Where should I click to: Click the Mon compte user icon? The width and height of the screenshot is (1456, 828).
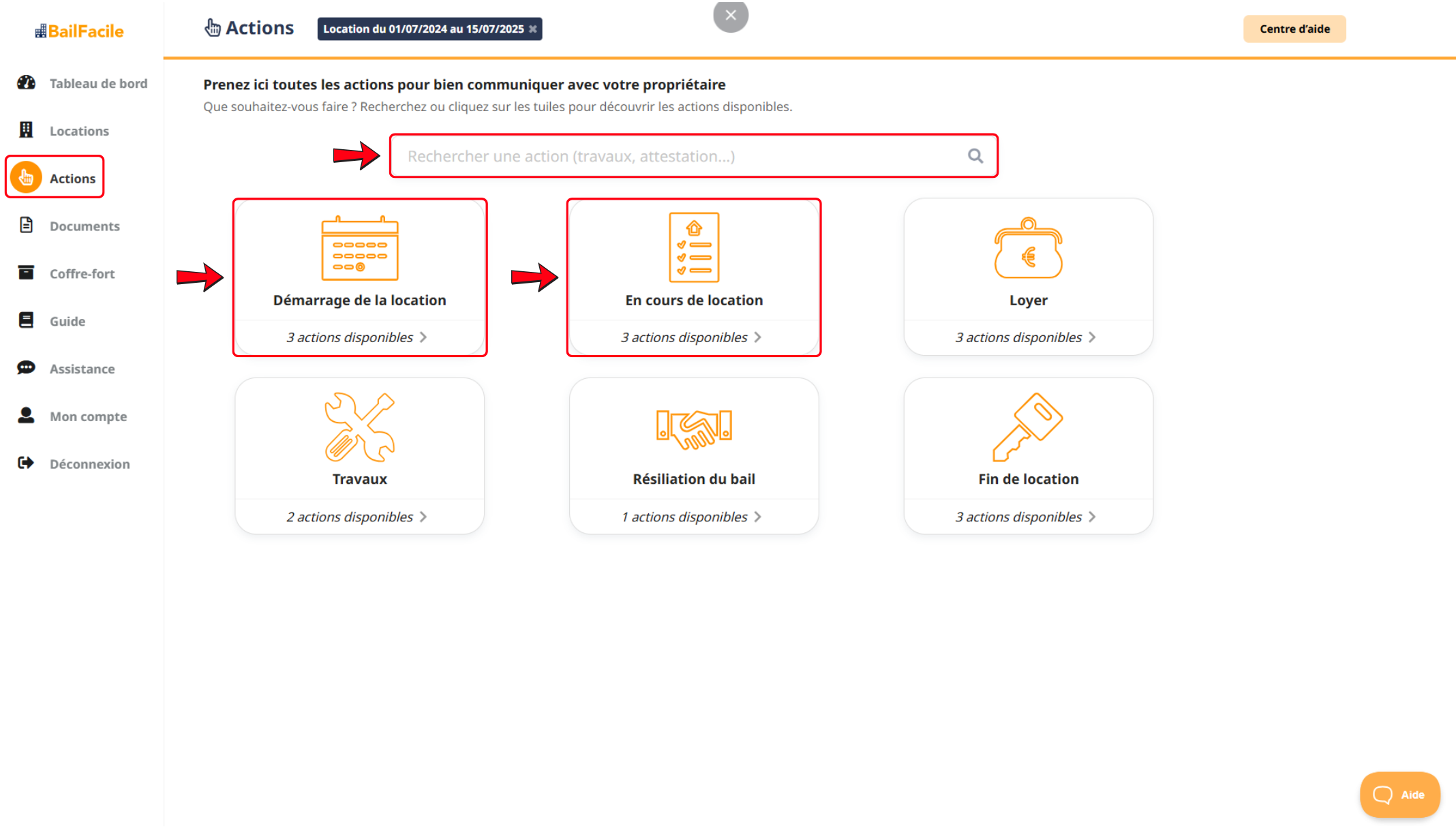[26, 416]
